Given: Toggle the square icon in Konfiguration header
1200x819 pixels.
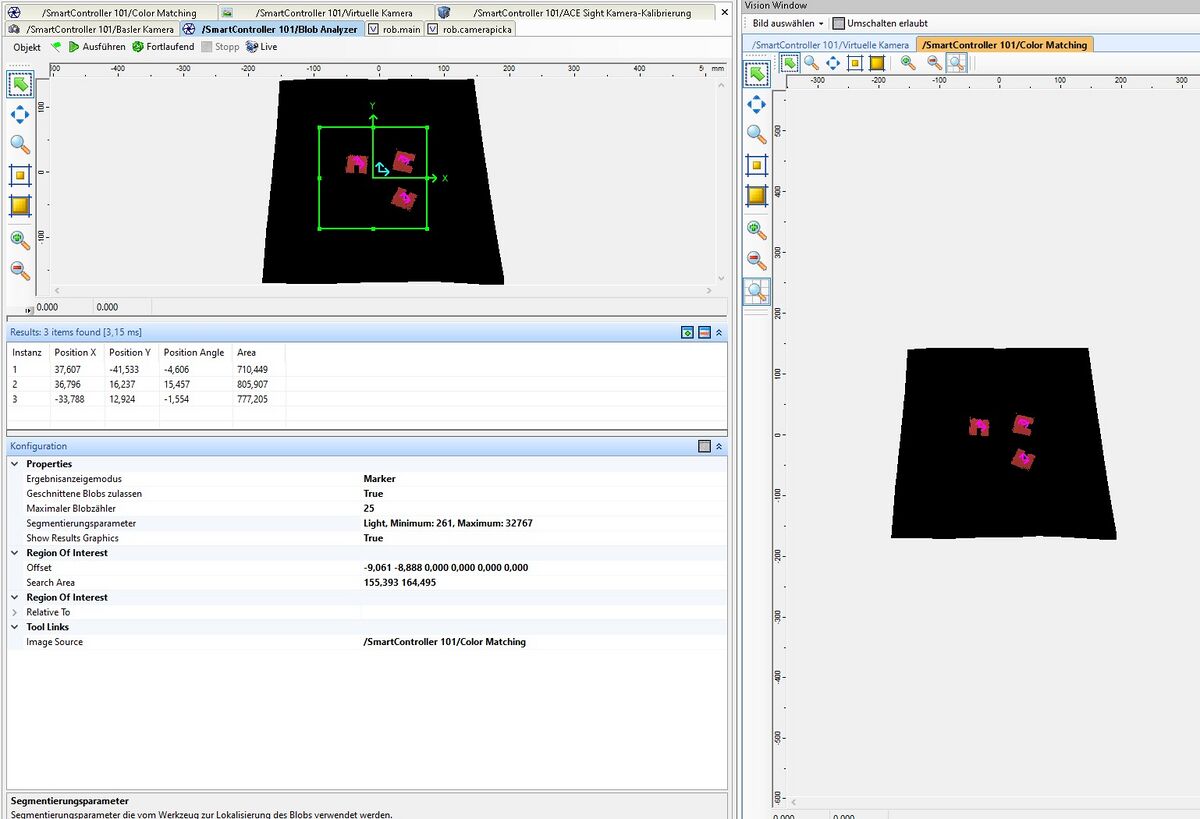Looking at the screenshot, I should (x=704, y=447).
